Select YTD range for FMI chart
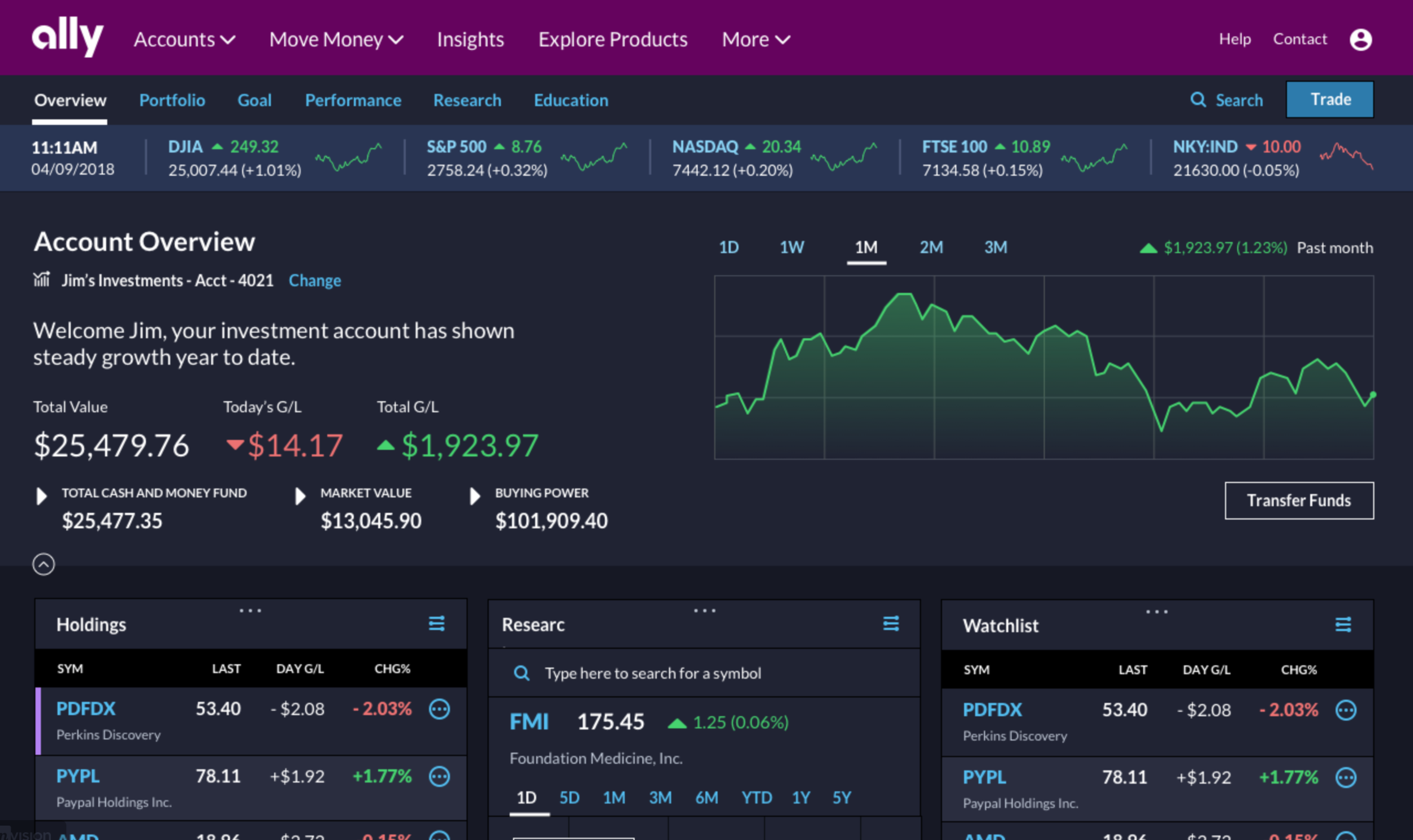 pyautogui.click(x=757, y=798)
